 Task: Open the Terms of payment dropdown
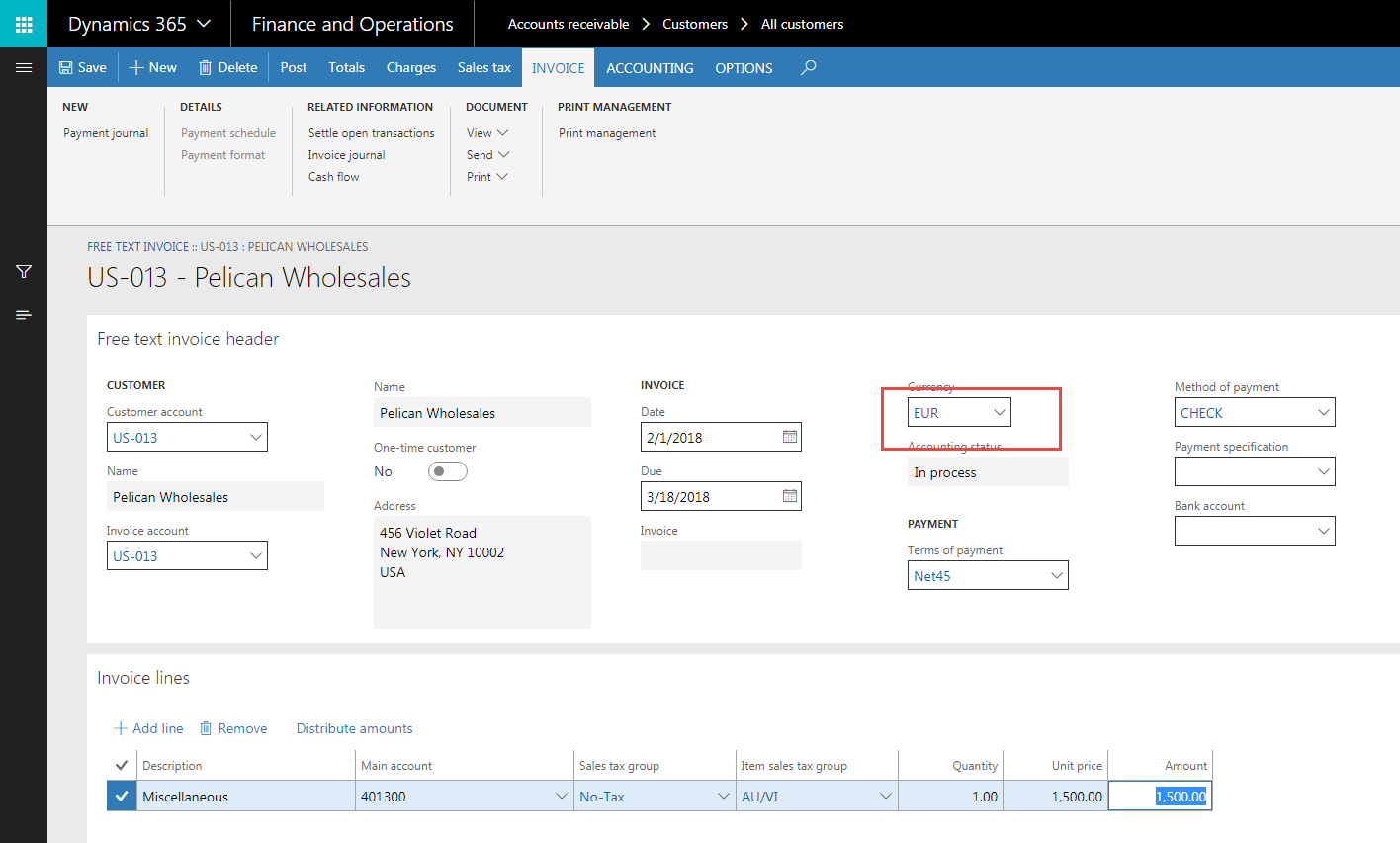1056,575
